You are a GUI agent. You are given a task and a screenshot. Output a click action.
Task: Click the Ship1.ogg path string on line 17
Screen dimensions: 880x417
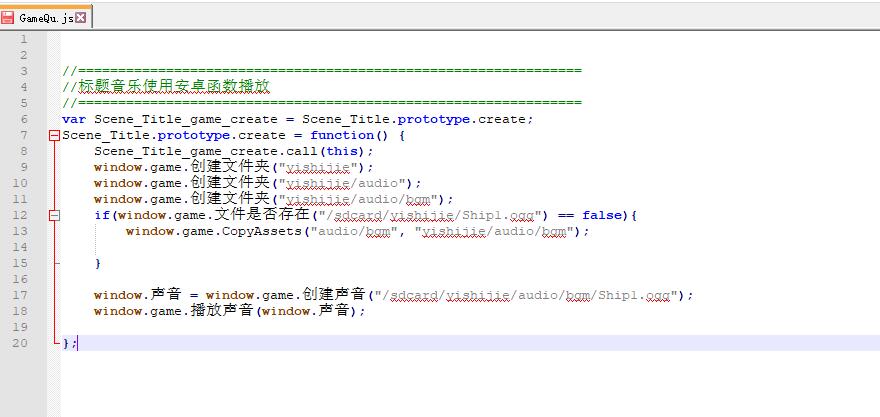[526, 295]
